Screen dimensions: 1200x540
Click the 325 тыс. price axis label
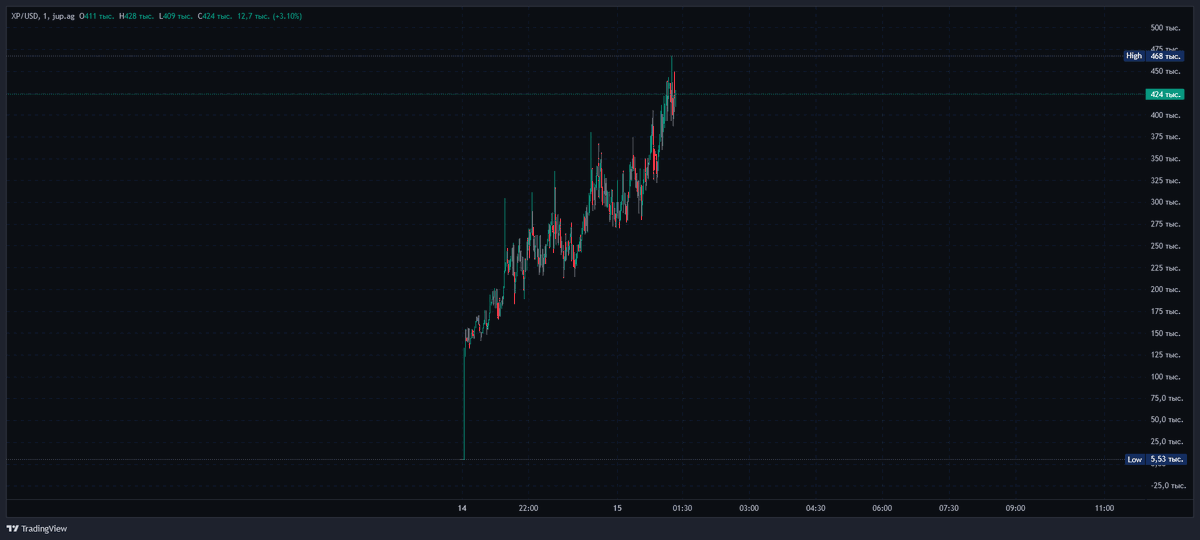pos(1166,181)
